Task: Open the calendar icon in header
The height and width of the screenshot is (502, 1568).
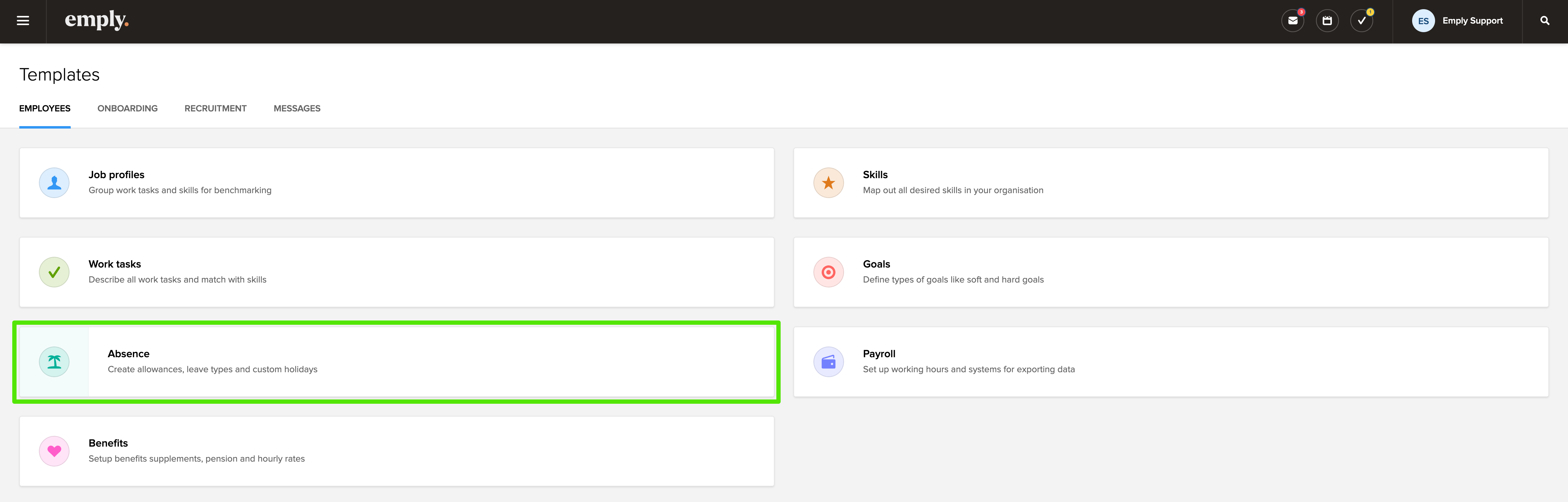Action: coord(1327,21)
